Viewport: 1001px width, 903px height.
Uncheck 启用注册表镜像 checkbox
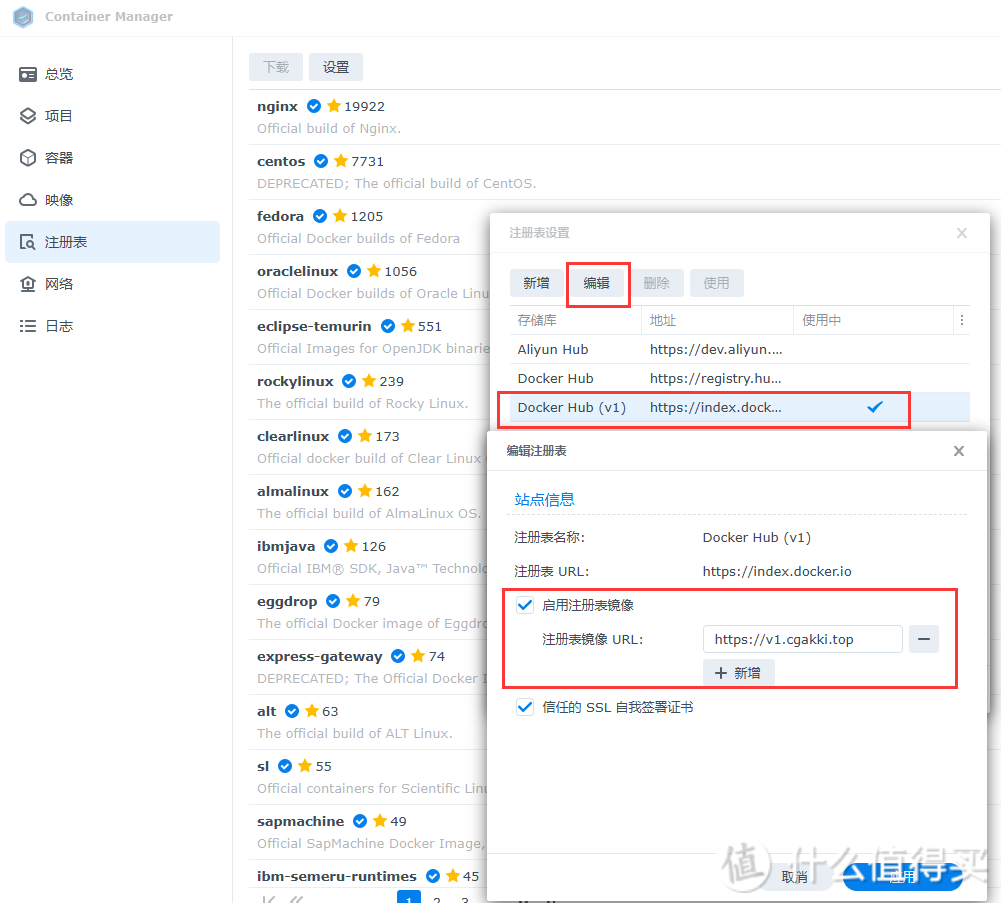(525, 605)
